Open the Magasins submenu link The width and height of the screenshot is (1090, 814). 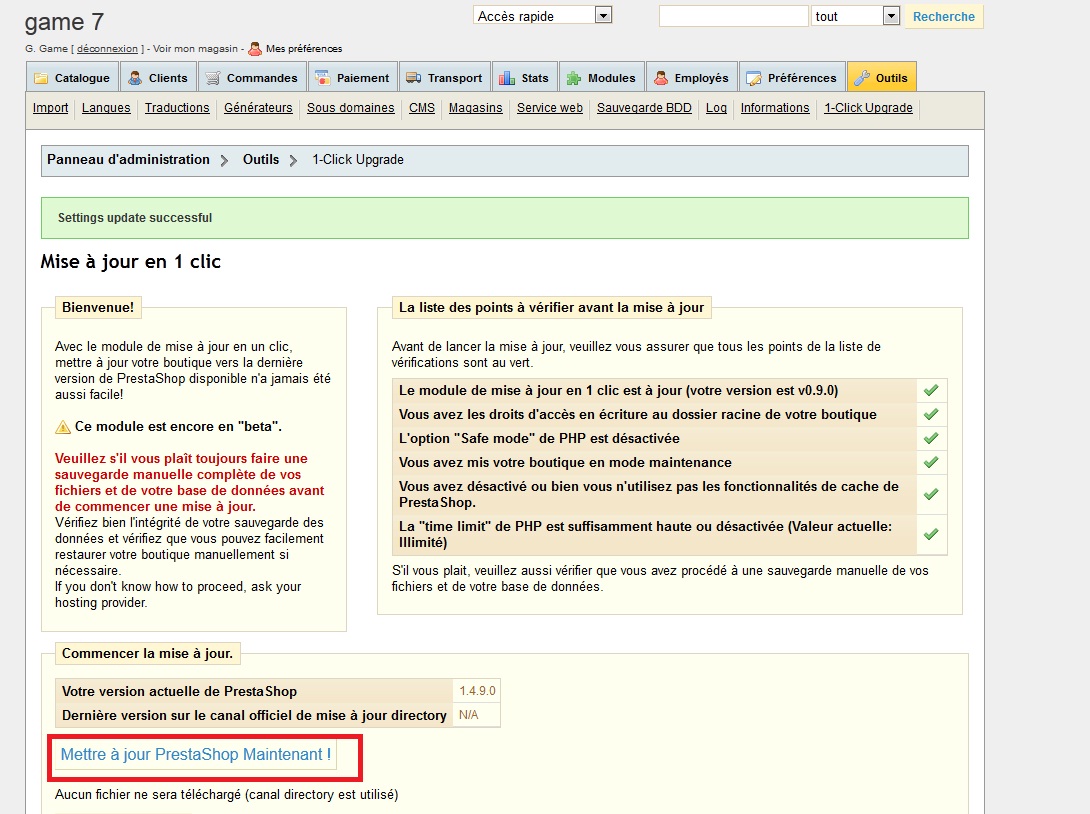coord(475,108)
